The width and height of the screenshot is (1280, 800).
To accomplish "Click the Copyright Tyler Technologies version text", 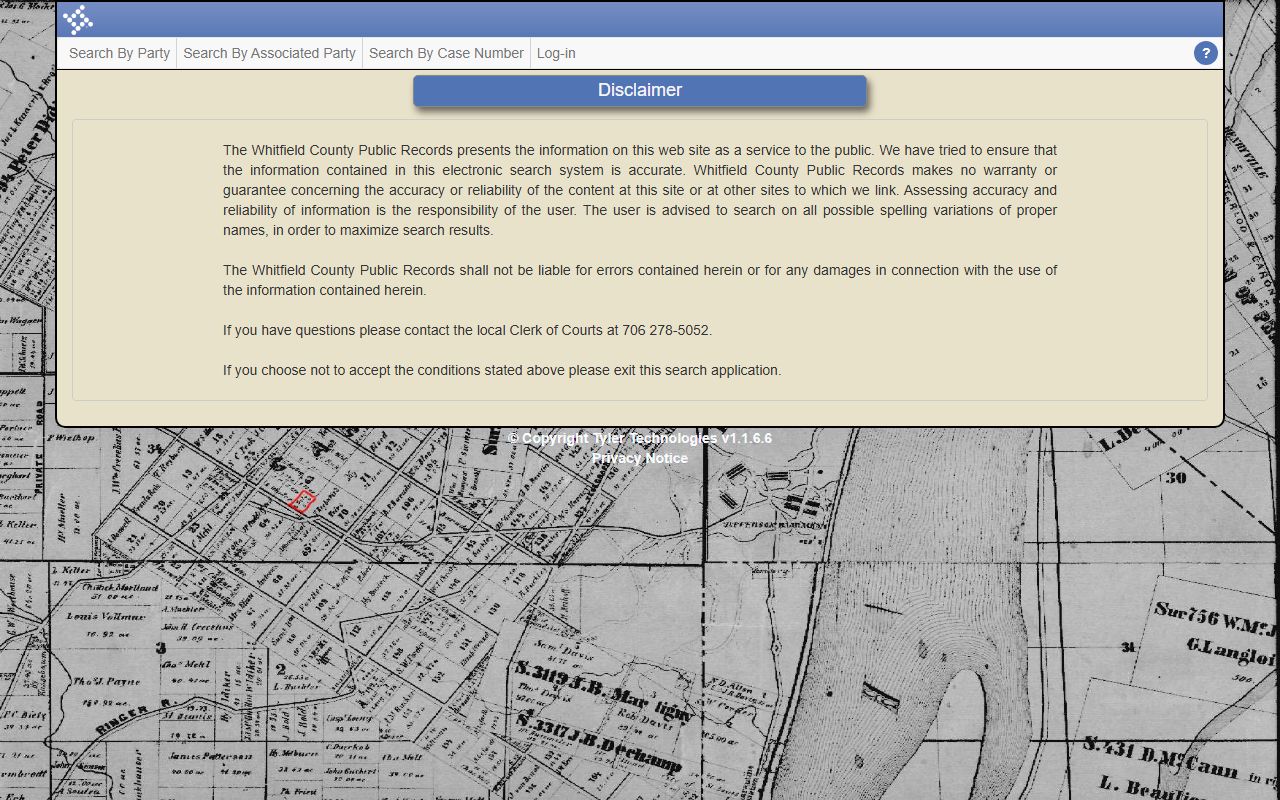I will coord(639,438).
